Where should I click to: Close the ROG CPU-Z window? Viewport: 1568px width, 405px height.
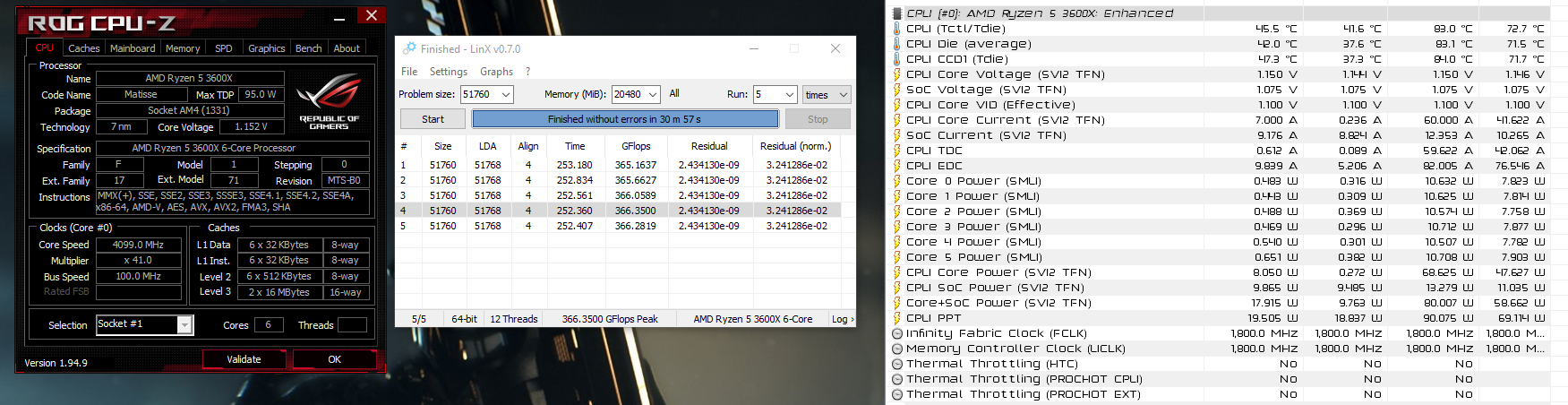click(371, 15)
